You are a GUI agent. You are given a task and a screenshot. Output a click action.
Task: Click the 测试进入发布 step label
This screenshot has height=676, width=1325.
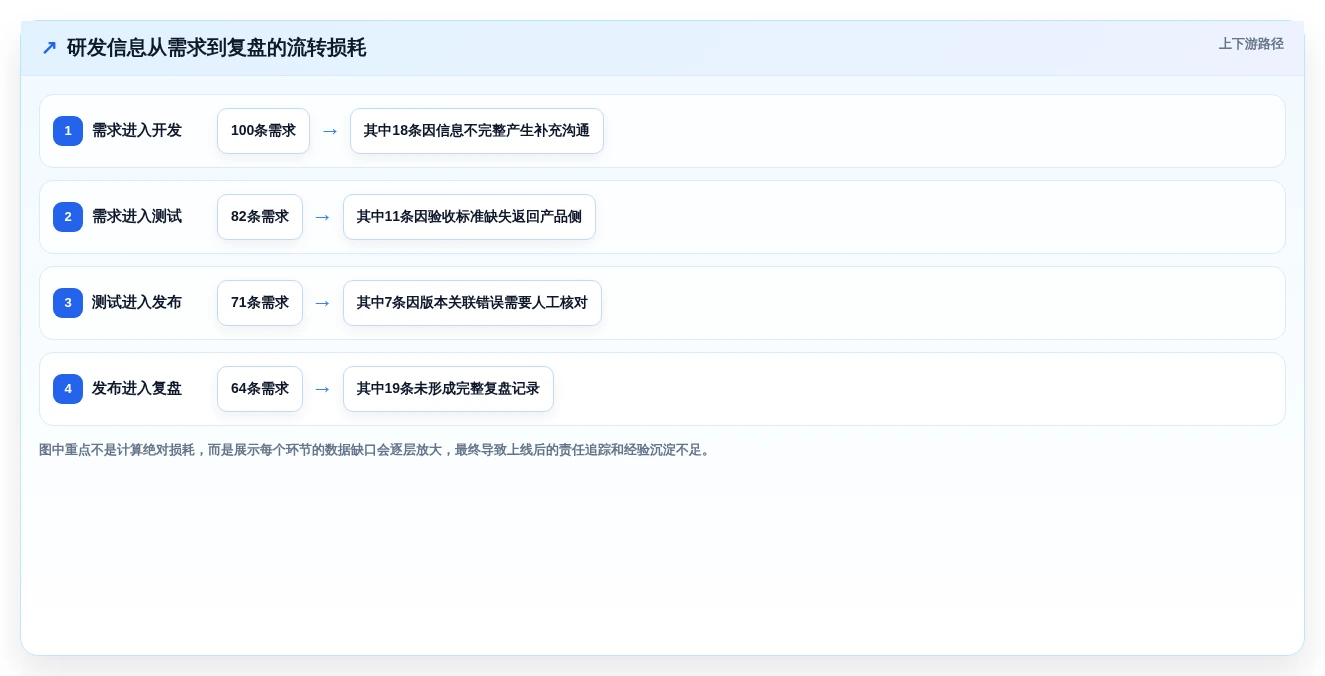click(x=137, y=303)
